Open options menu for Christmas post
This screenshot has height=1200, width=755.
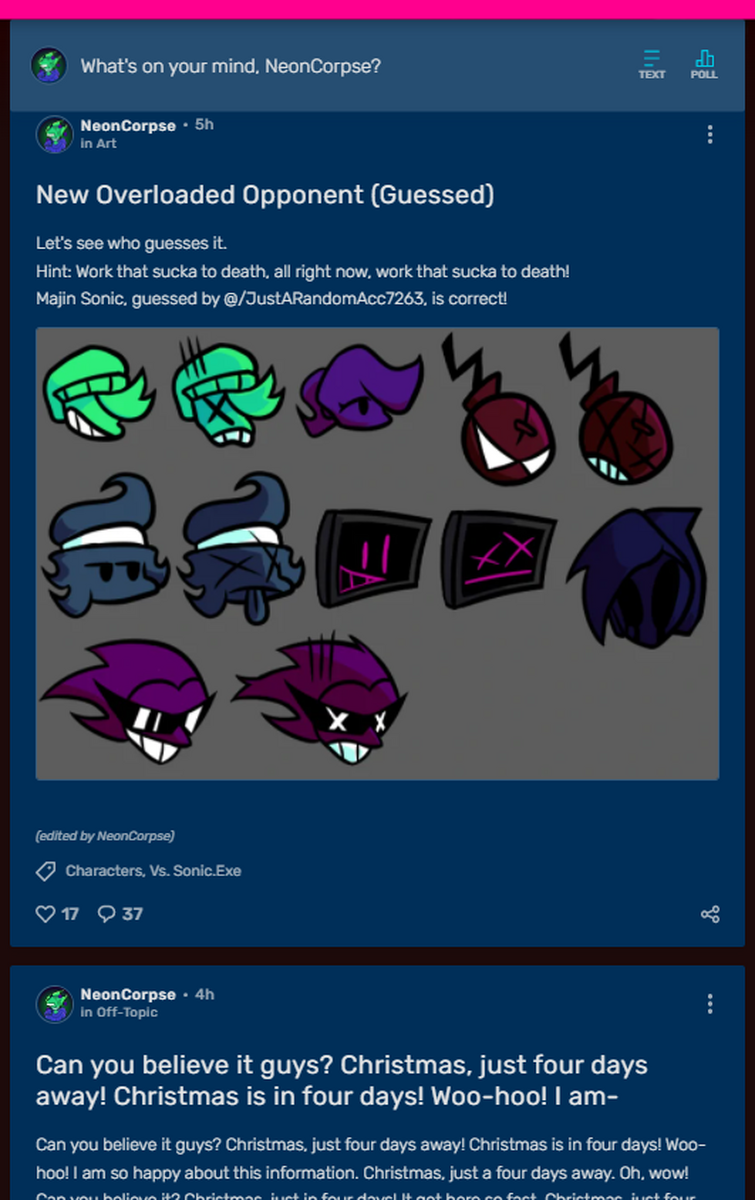point(709,1003)
